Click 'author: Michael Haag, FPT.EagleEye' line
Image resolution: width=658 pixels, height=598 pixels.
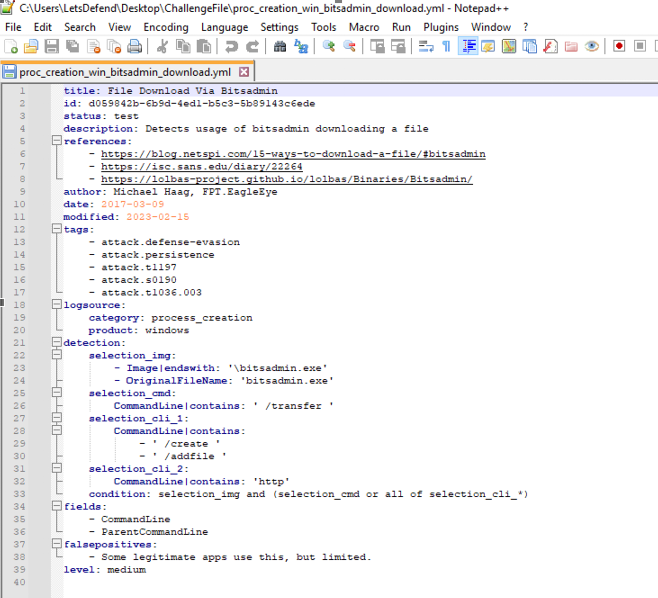pyautogui.click(x=170, y=192)
